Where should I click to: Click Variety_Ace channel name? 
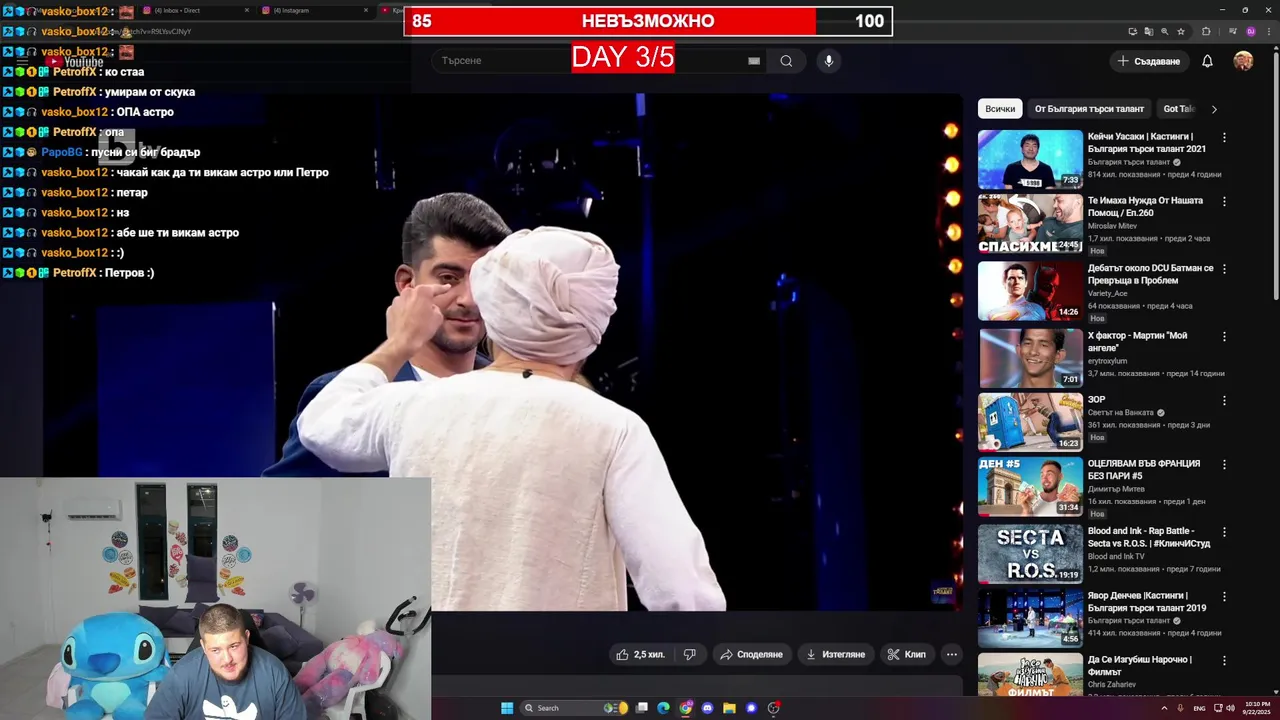click(1109, 294)
